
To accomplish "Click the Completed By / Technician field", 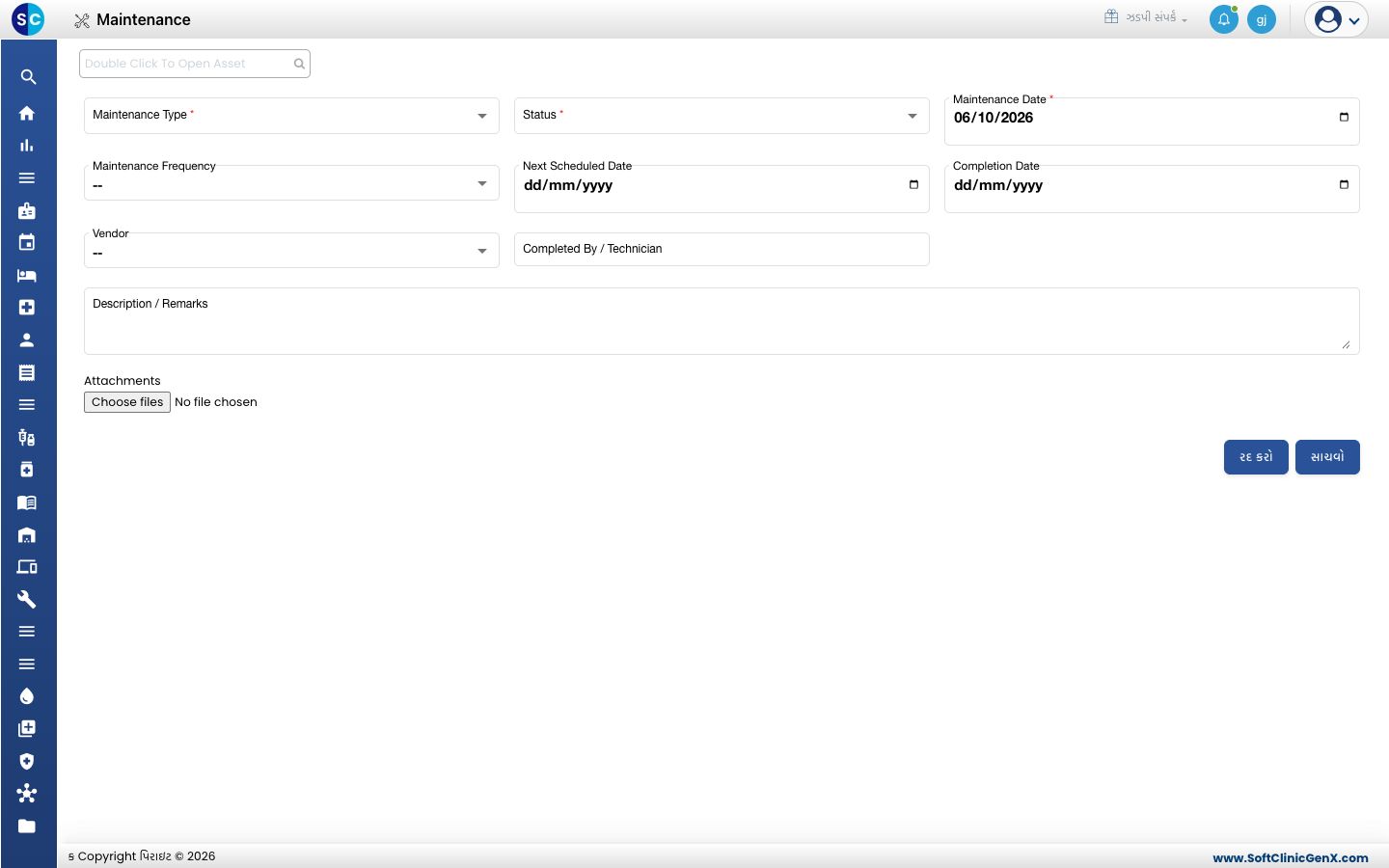I will (x=722, y=249).
